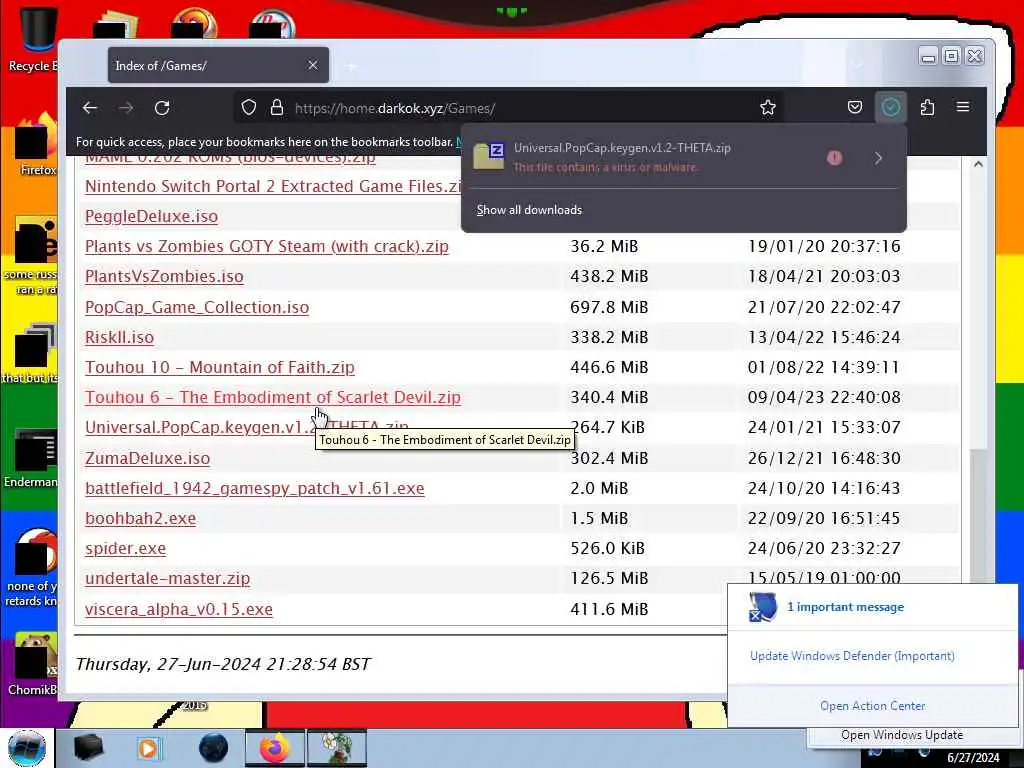Open the RiskII.iso link
1024x768 pixels.
(x=120, y=337)
